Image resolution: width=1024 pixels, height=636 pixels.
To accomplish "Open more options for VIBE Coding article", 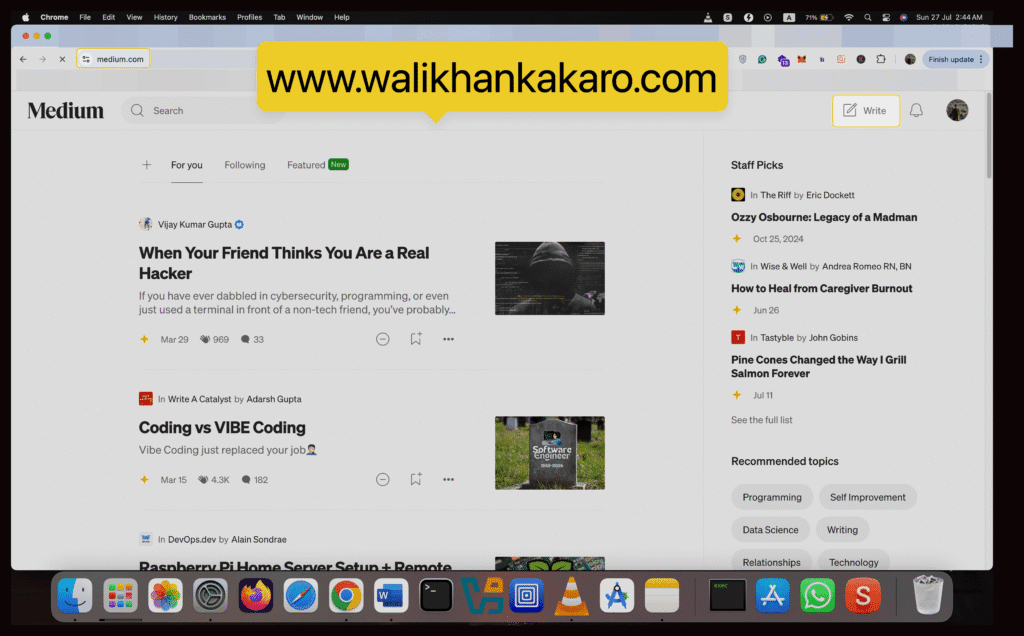I will [x=448, y=479].
